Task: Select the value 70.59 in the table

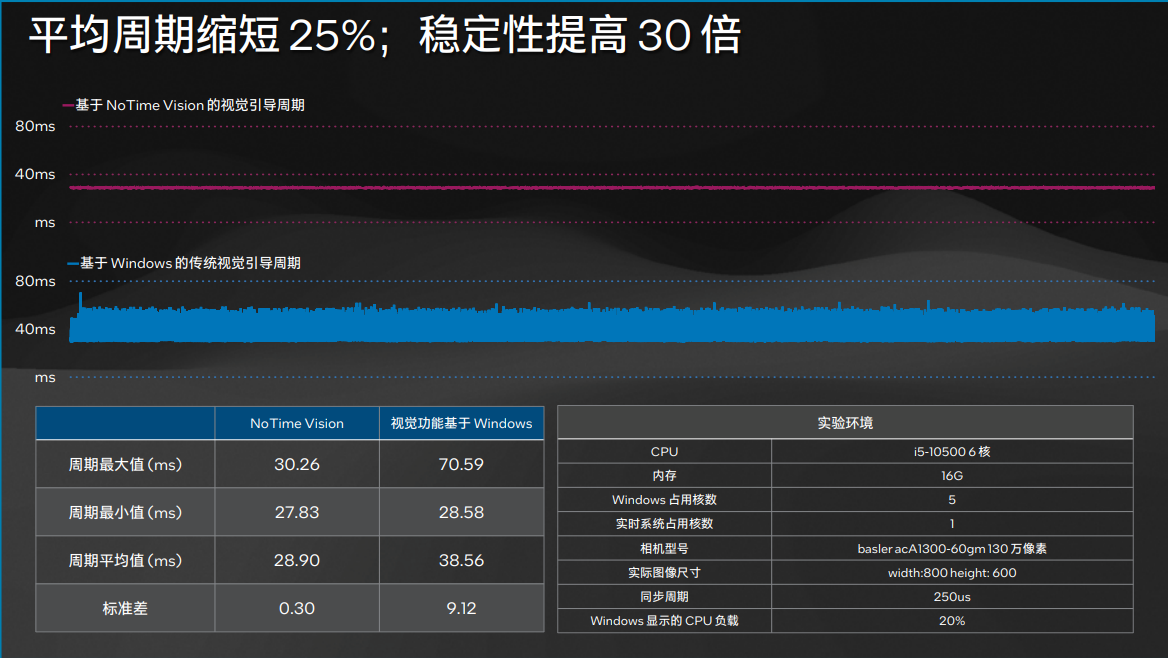Action: [461, 464]
